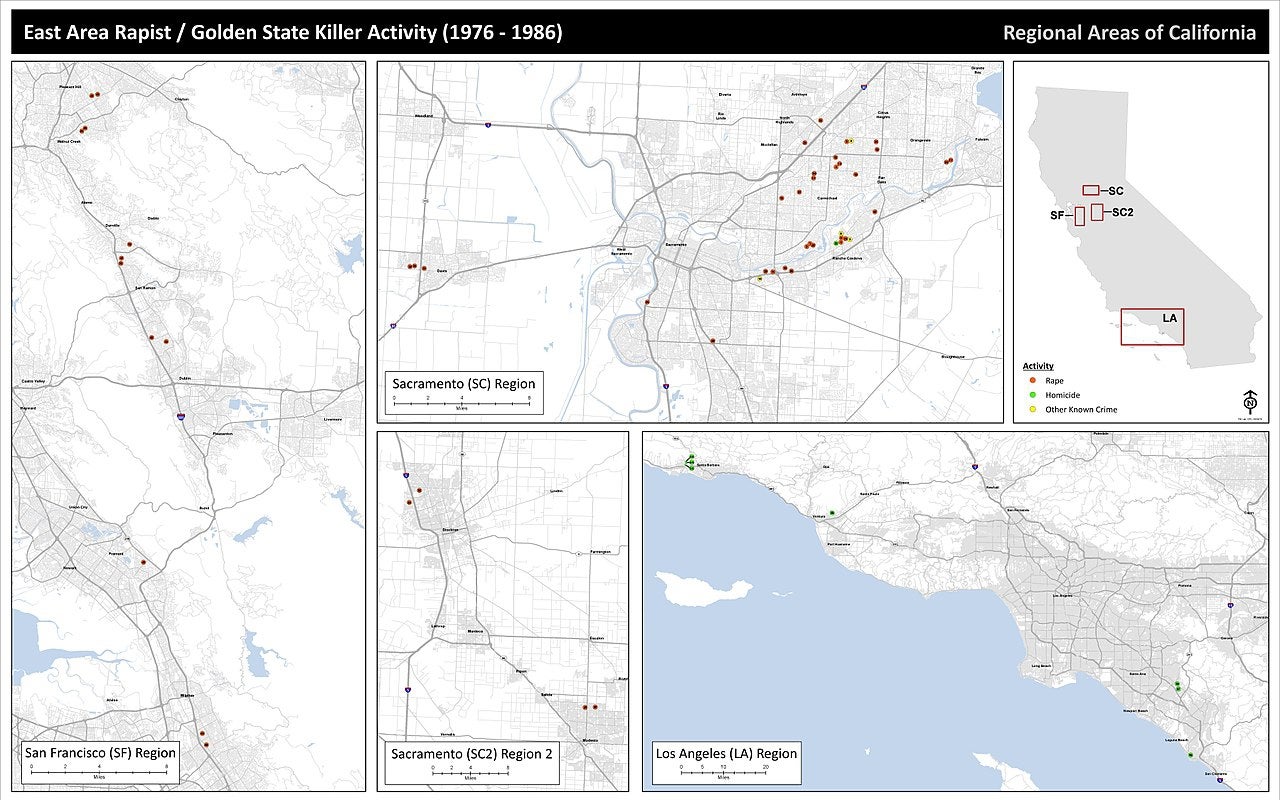Click the interstate shield southwest of Davis
This screenshot has width=1280, height=800.
[x=394, y=325]
